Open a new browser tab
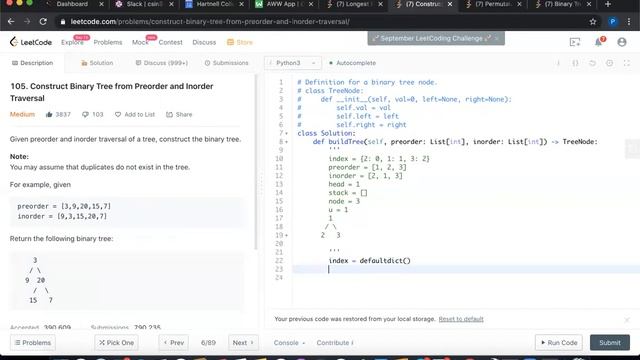 pyautogui.click(x=608, y=4)
